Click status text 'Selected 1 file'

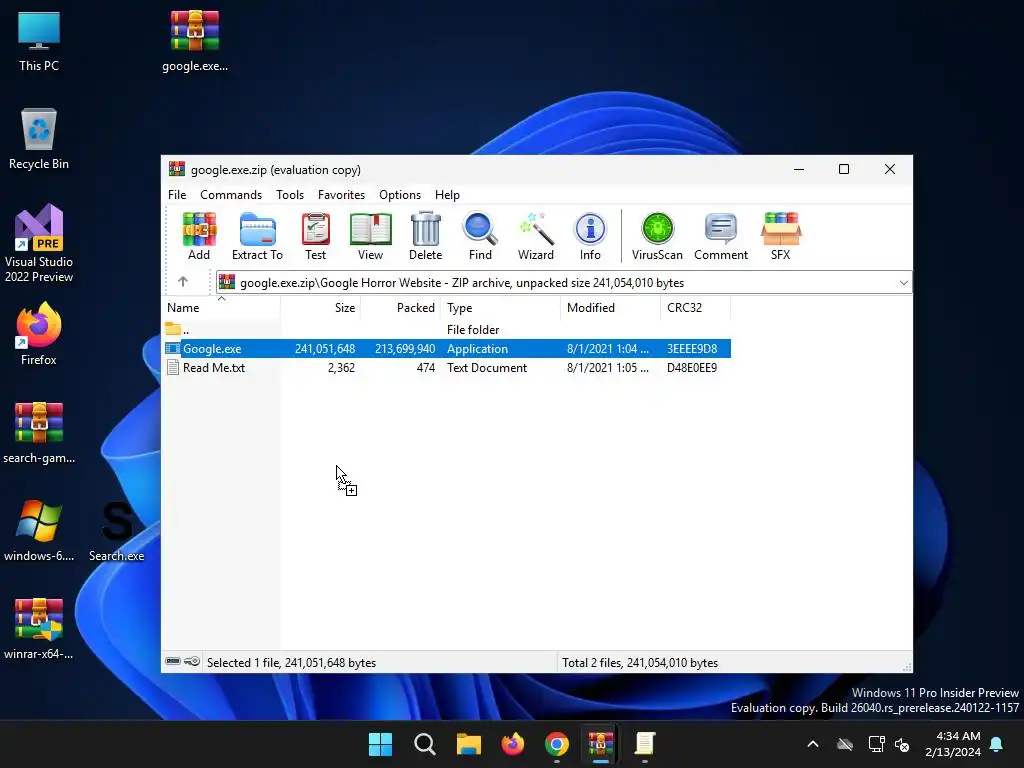(x=291, y=662)
